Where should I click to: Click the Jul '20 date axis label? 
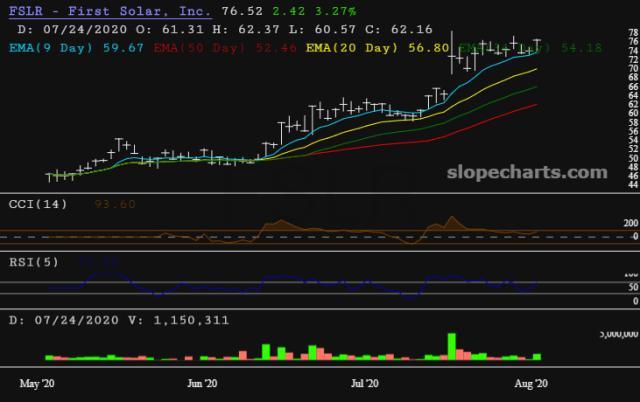(x=363, y=383)
